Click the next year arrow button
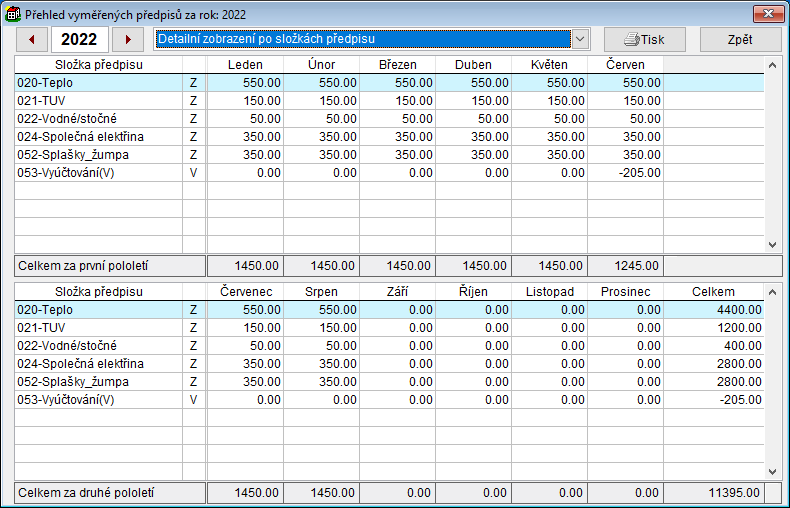This screenshot has height=508, width=790. tap(127, 39)
